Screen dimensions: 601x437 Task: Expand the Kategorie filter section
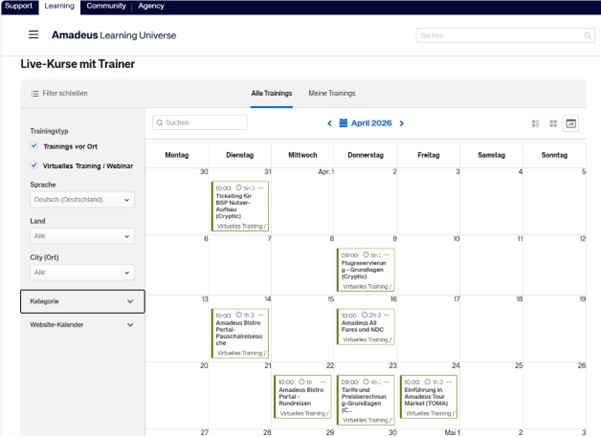(x=82, y=301)
